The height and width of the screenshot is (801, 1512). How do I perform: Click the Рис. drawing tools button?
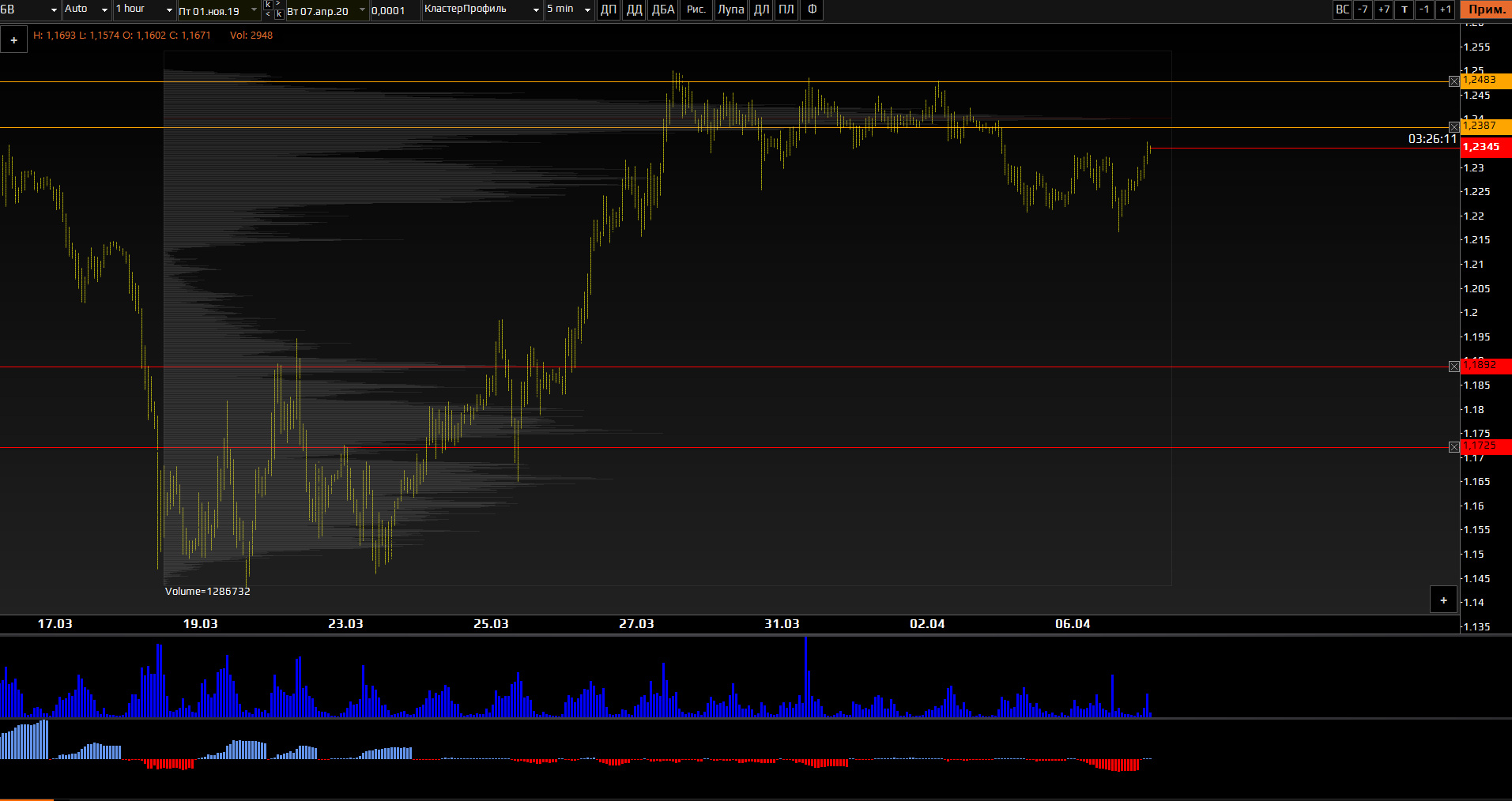coord(696,9)
